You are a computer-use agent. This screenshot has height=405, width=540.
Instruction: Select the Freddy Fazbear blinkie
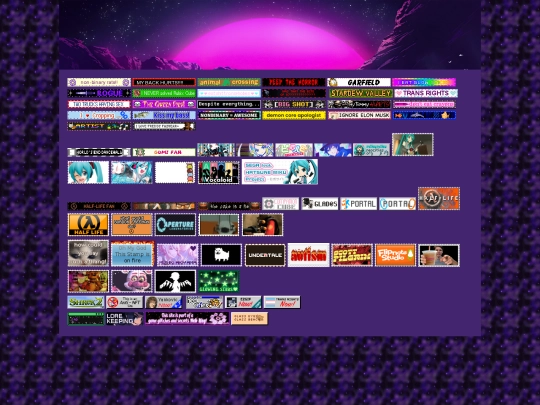click(x=164, y=126)
